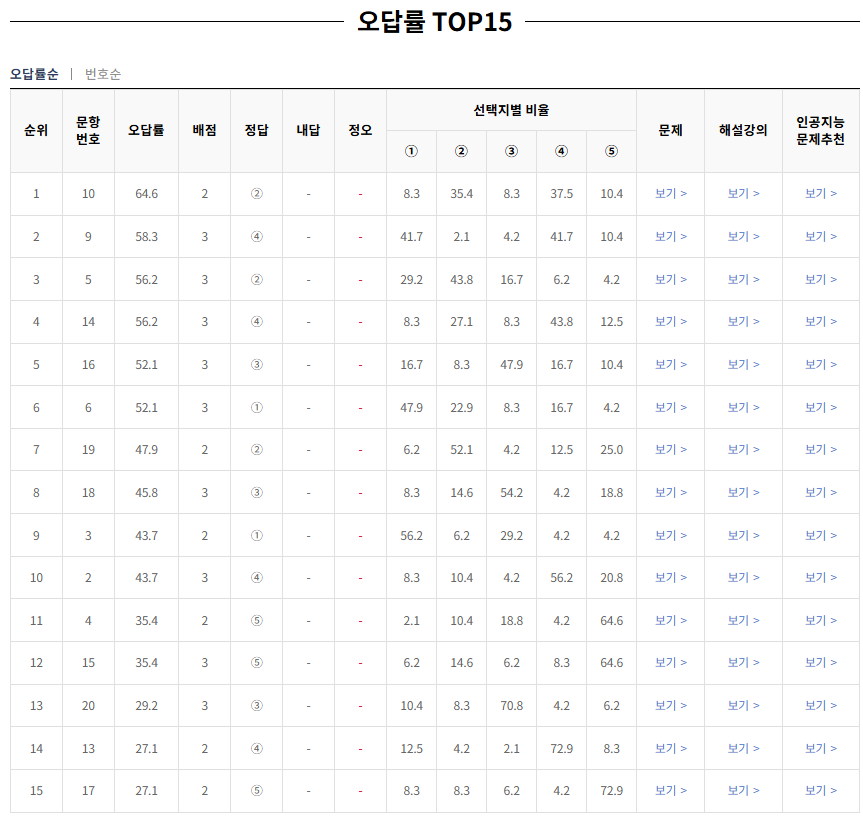Open 해설강의 보기 link for rank 1

(743, 194)
